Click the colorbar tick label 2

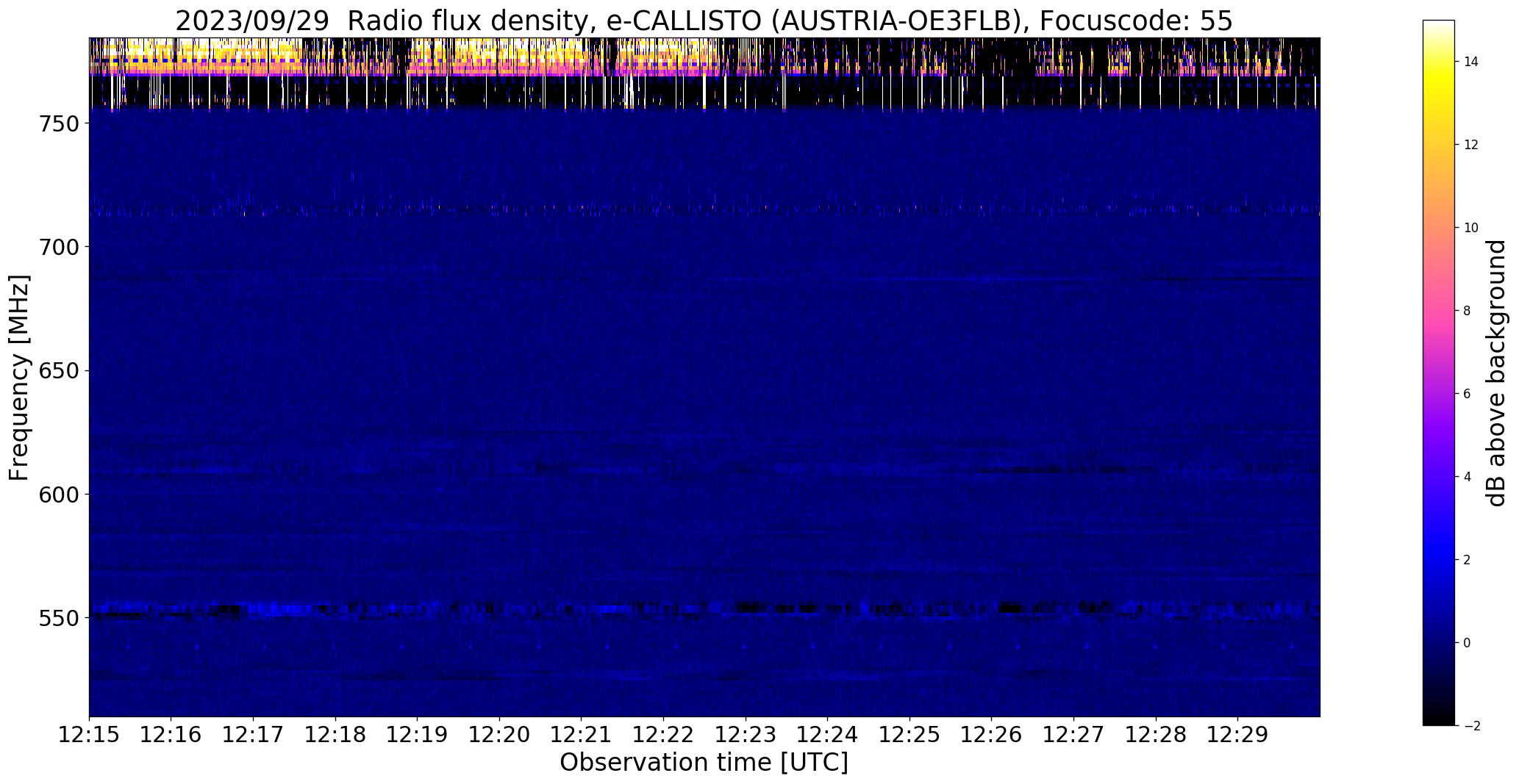click(1467, 560)
